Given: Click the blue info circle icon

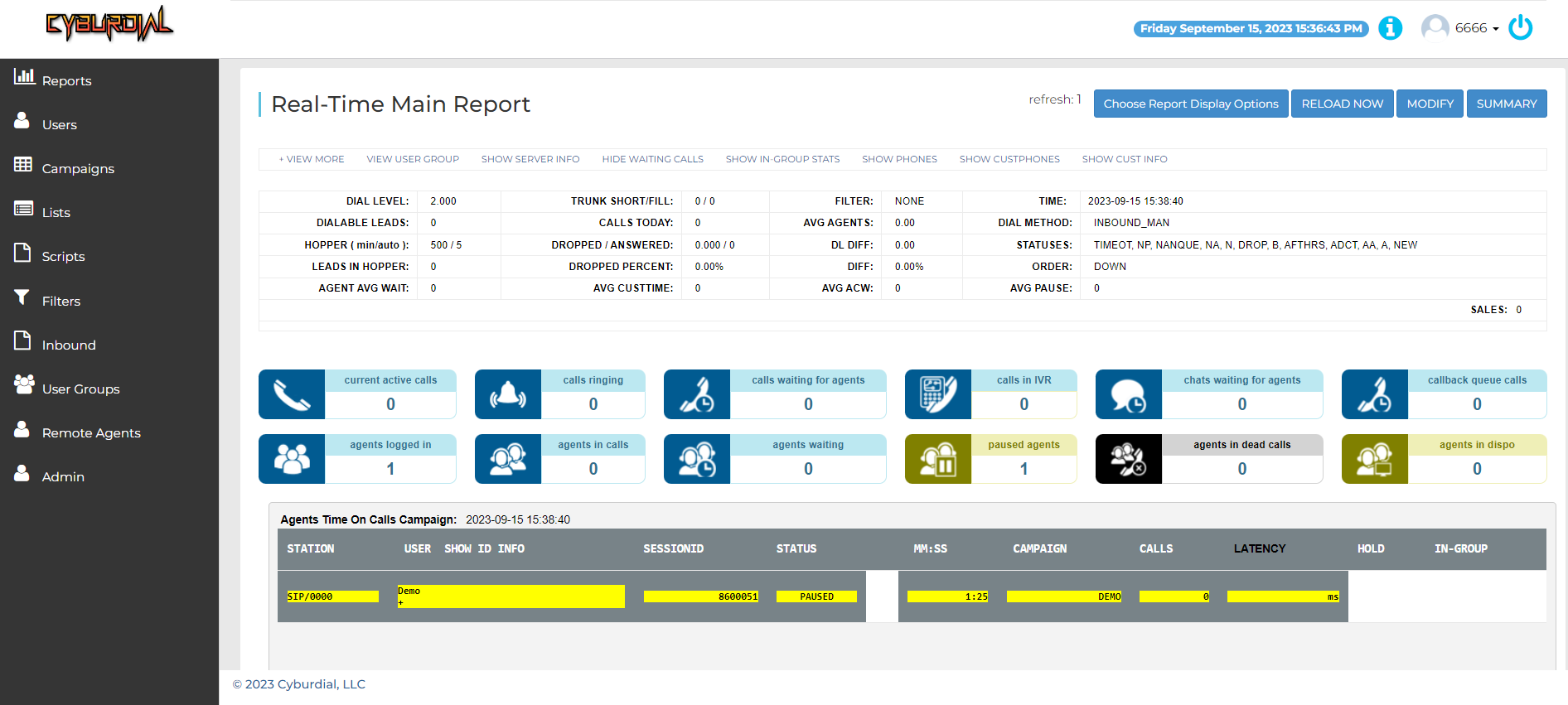Looking at the screenshot, I should pyautogui.click(x=1390, y=28).
